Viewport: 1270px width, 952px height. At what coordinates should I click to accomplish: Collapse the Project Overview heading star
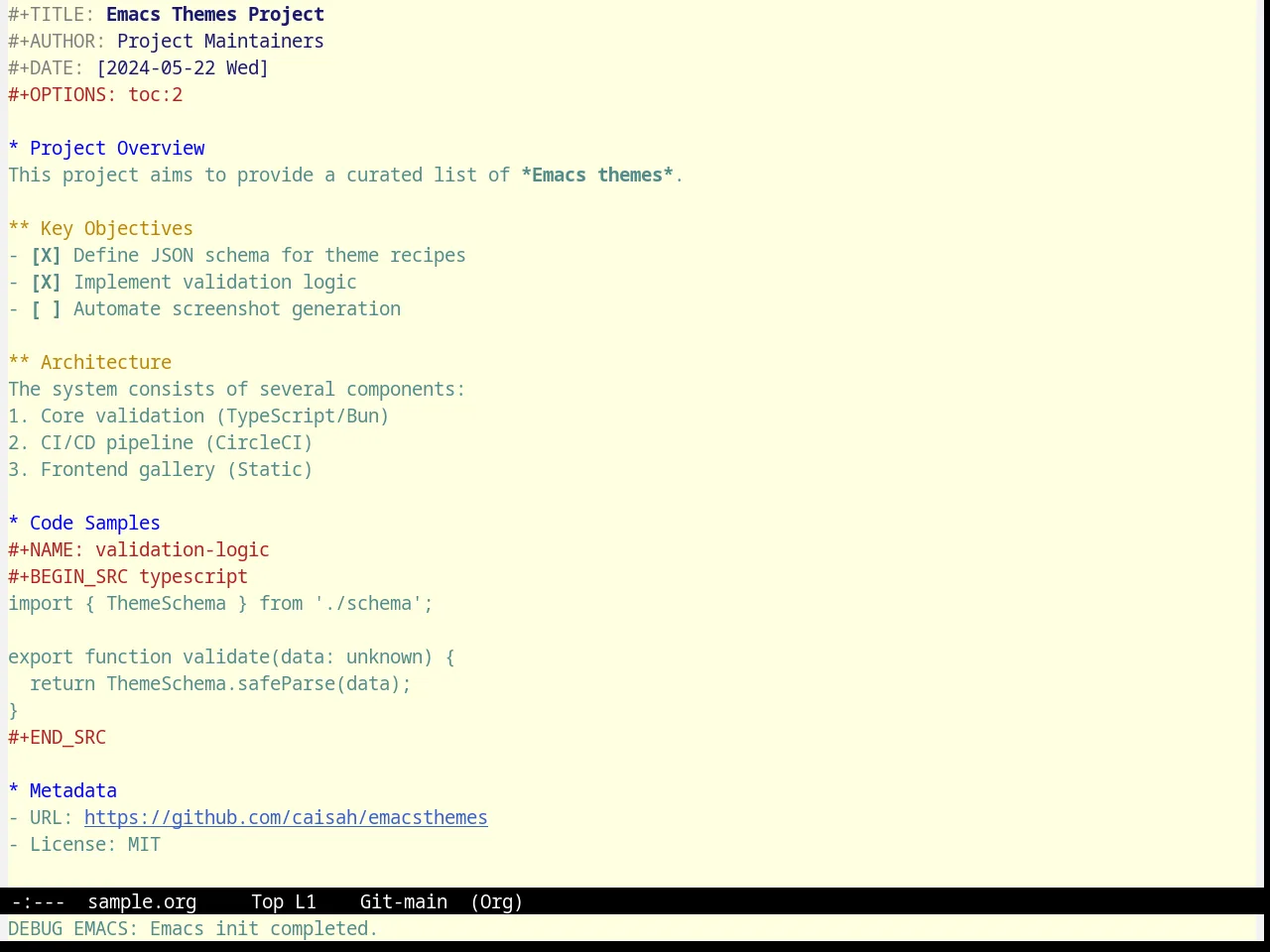pyautogui.click(x=13, y=148)
